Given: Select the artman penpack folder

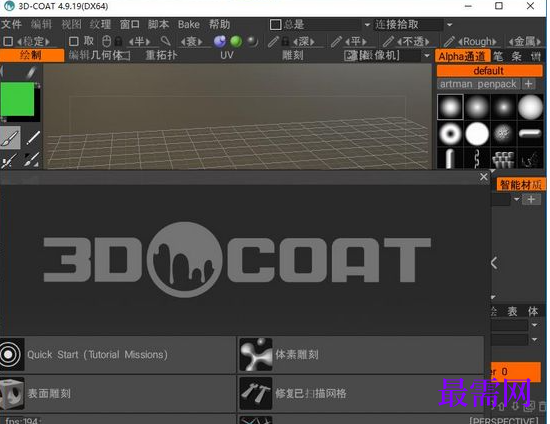Looking at the screenshot, I should coord(477,84).
